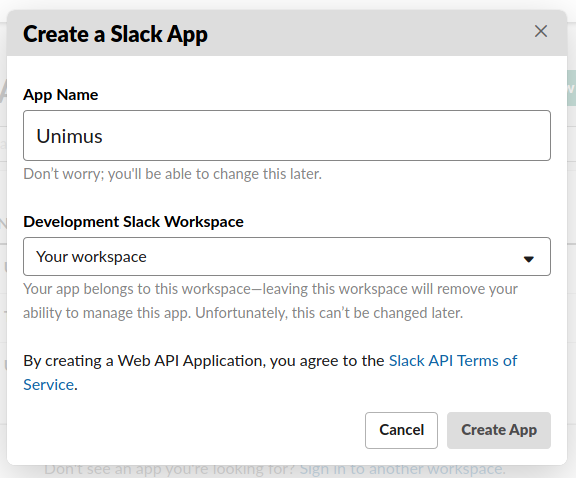Click the App Name input field

coord(287,136)
